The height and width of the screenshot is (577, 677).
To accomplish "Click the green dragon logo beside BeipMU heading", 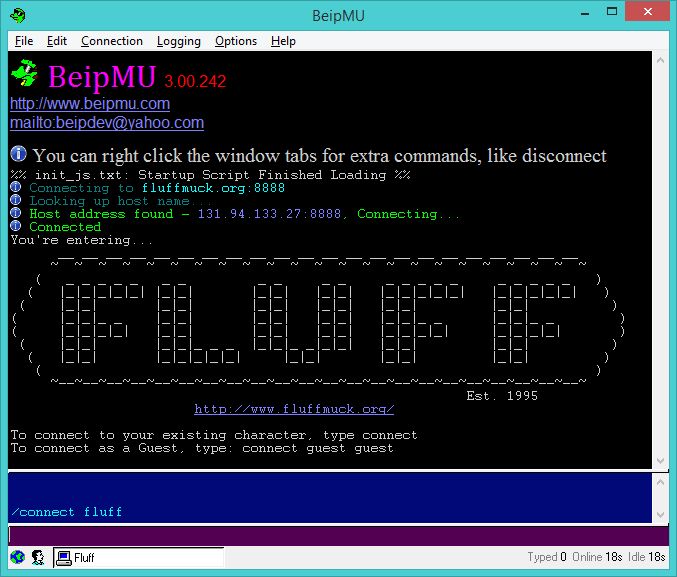I will point(24,73).
